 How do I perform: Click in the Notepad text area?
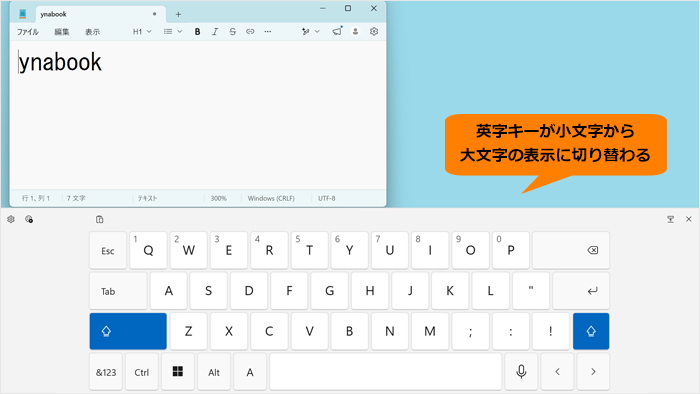click(x=198, y=115)
